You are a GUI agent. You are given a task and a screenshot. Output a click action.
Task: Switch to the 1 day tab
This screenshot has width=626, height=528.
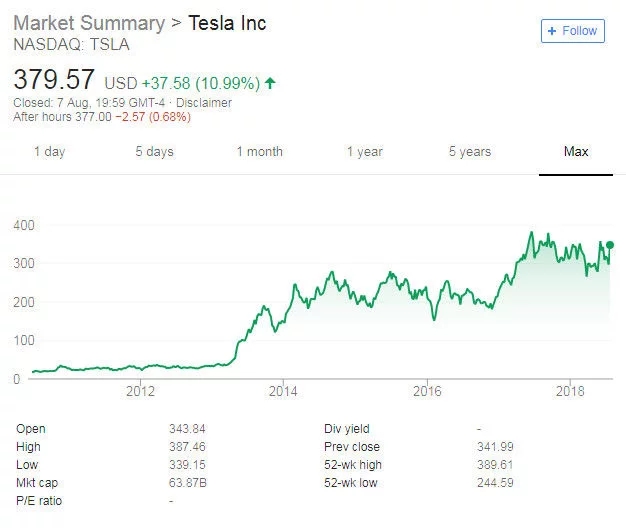49,152
